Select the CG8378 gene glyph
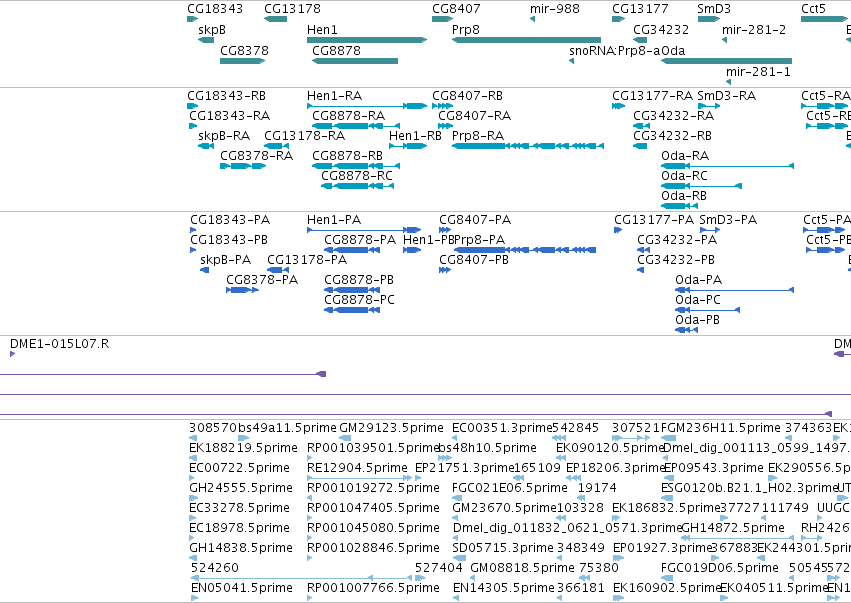Screen dimensions: 851x603 pos(243,61)
